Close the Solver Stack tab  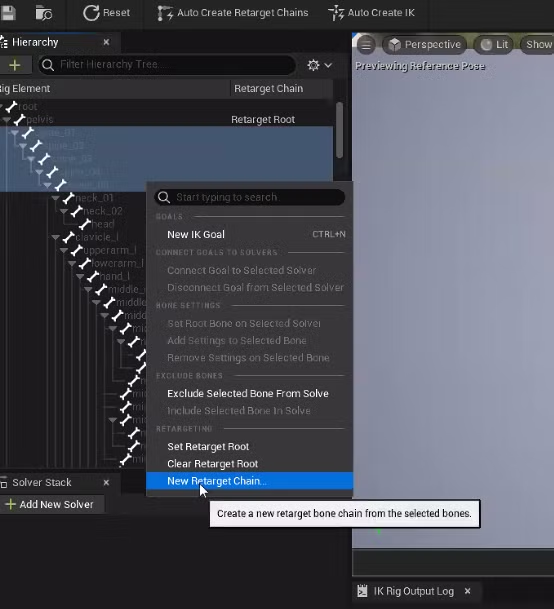tap(106, 482)
